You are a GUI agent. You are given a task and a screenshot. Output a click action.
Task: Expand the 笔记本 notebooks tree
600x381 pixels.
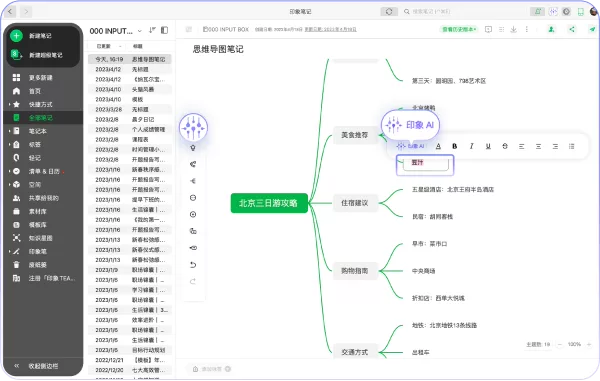point(9,131)
